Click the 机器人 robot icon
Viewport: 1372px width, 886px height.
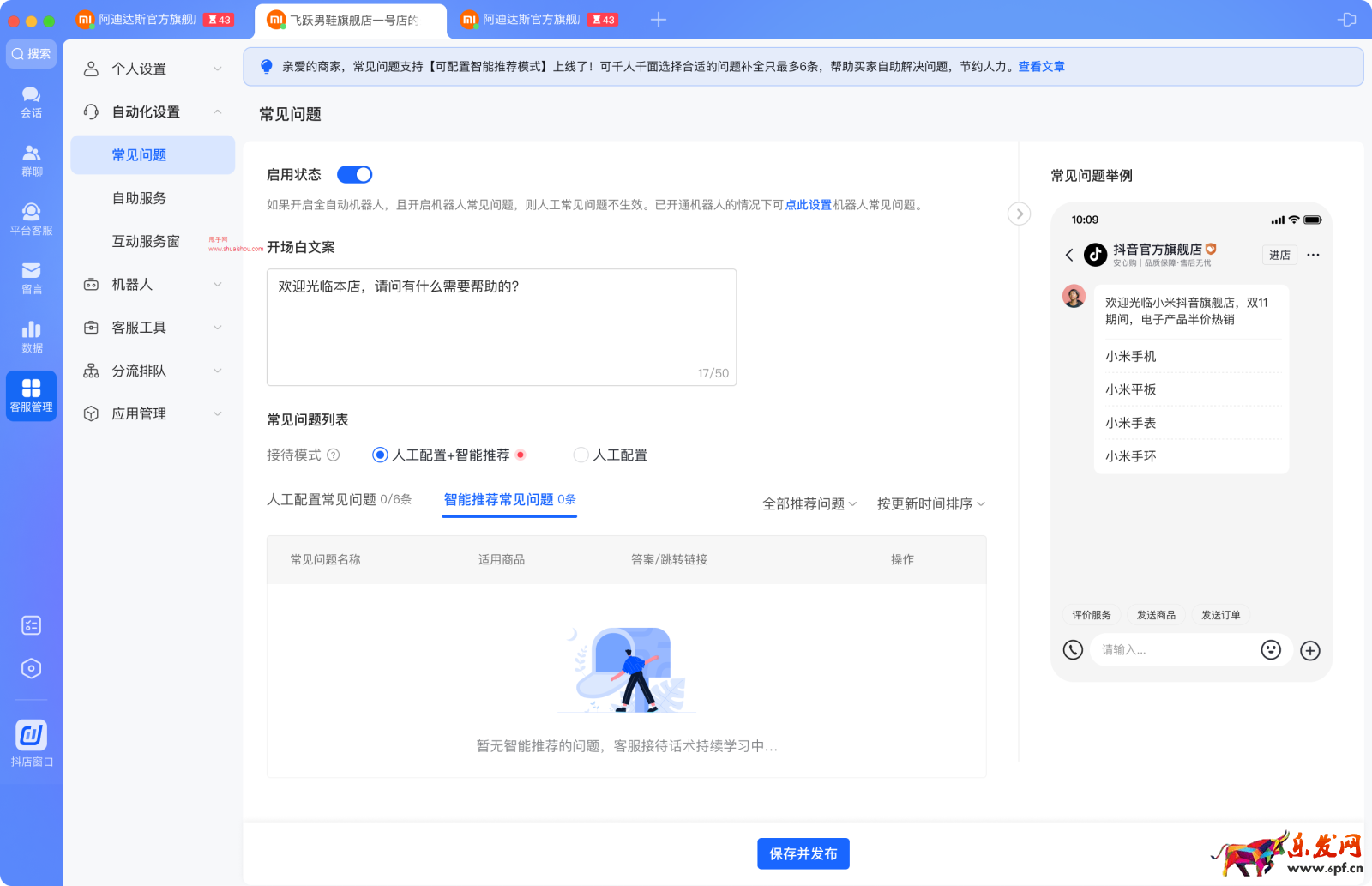point(91,285)
